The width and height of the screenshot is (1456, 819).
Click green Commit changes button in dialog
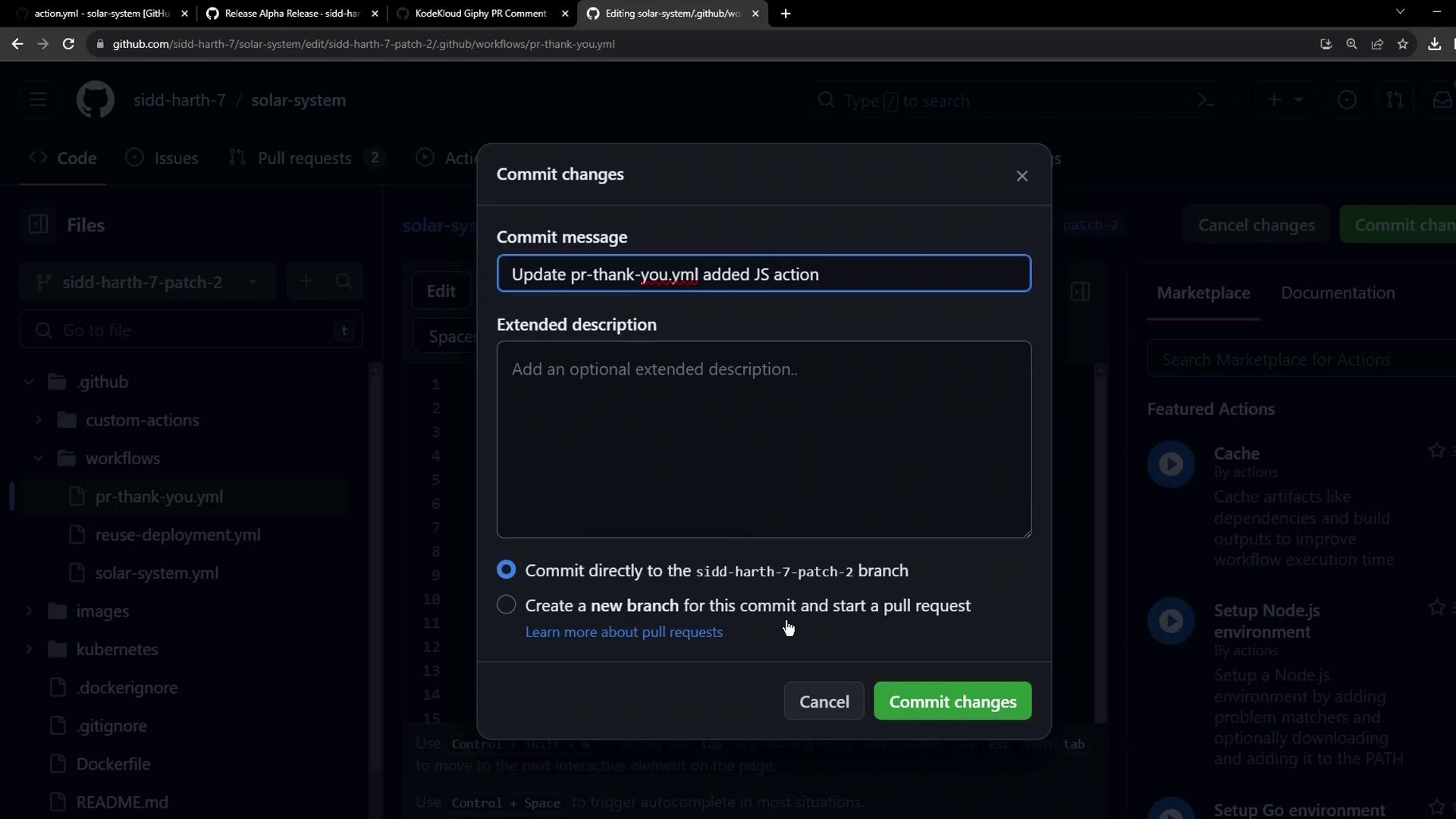tap(952, 701)
